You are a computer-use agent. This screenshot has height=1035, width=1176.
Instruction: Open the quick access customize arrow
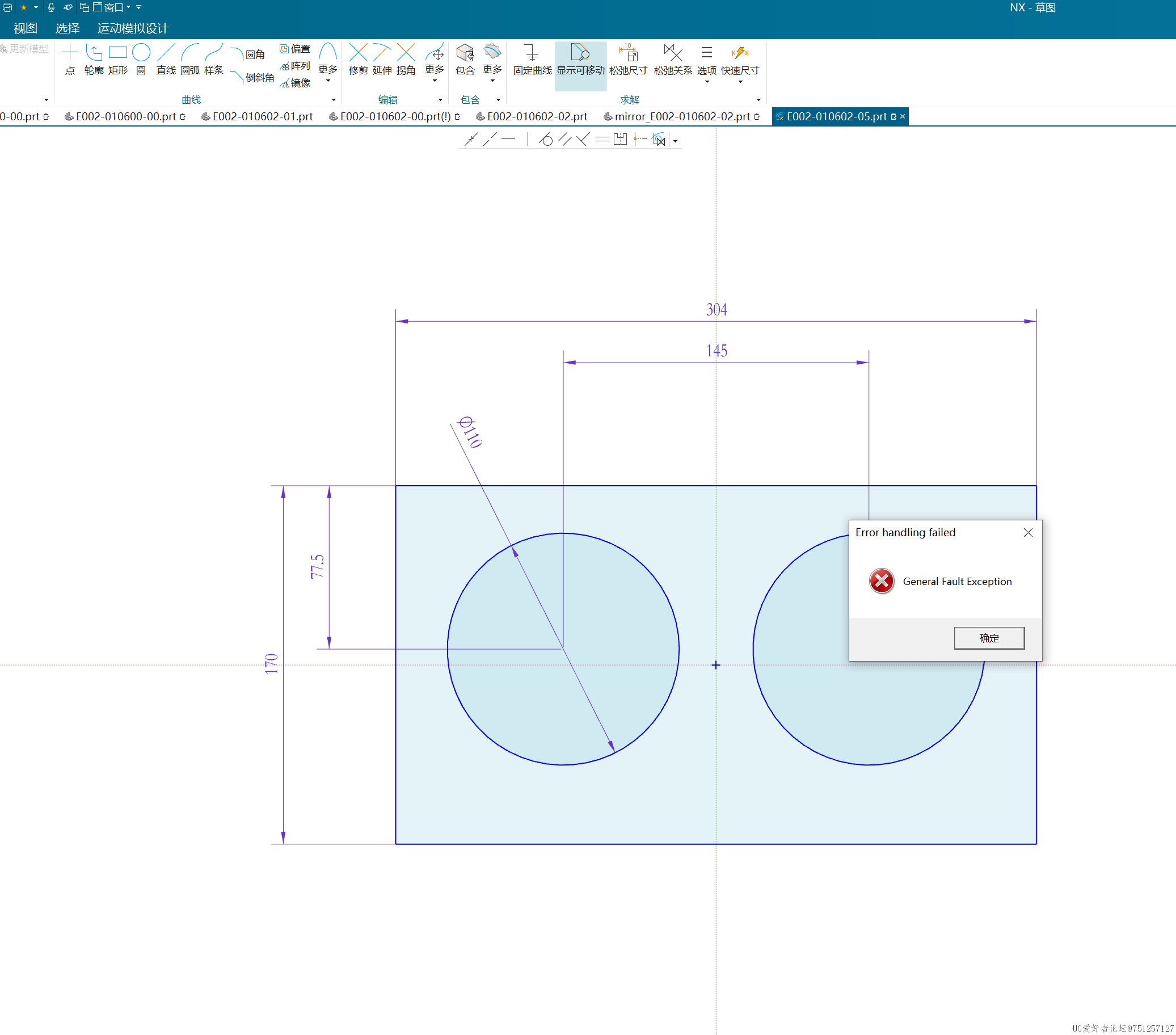[138, 7]
